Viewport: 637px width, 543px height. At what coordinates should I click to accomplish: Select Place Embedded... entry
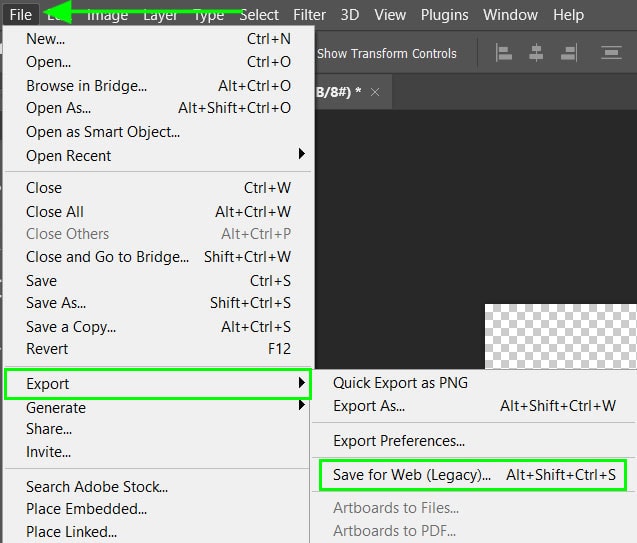click(158, 509)
